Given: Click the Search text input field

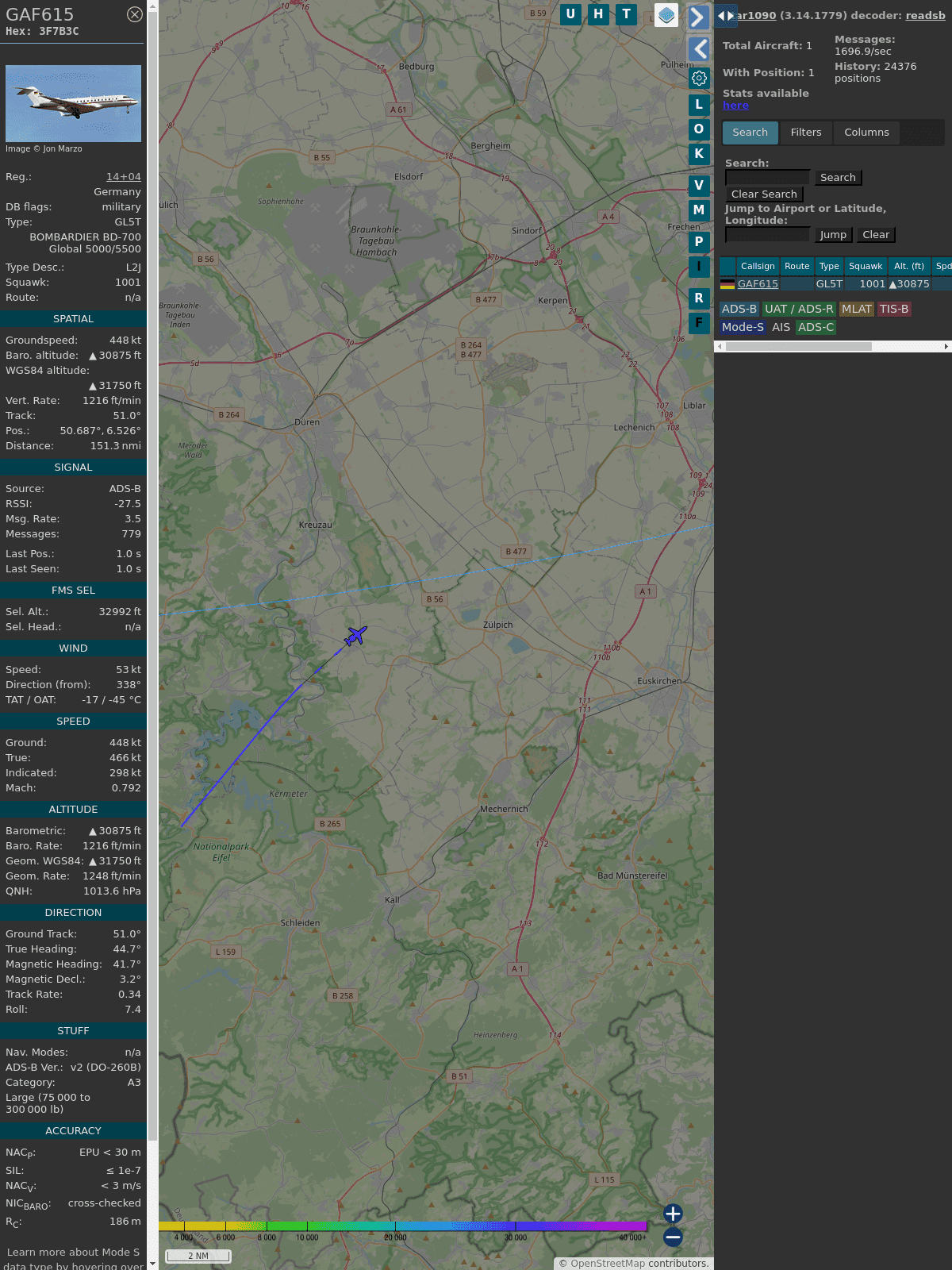Looking at the screenshot, I should click(767, 178).
